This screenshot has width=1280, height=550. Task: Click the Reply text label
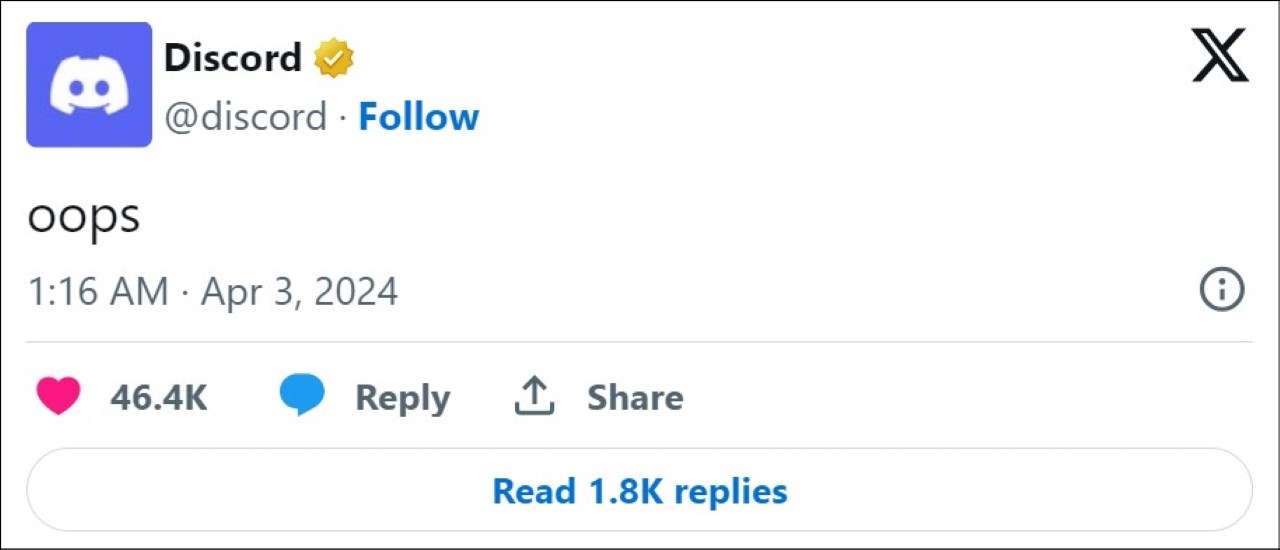click(x=402, y=398)
